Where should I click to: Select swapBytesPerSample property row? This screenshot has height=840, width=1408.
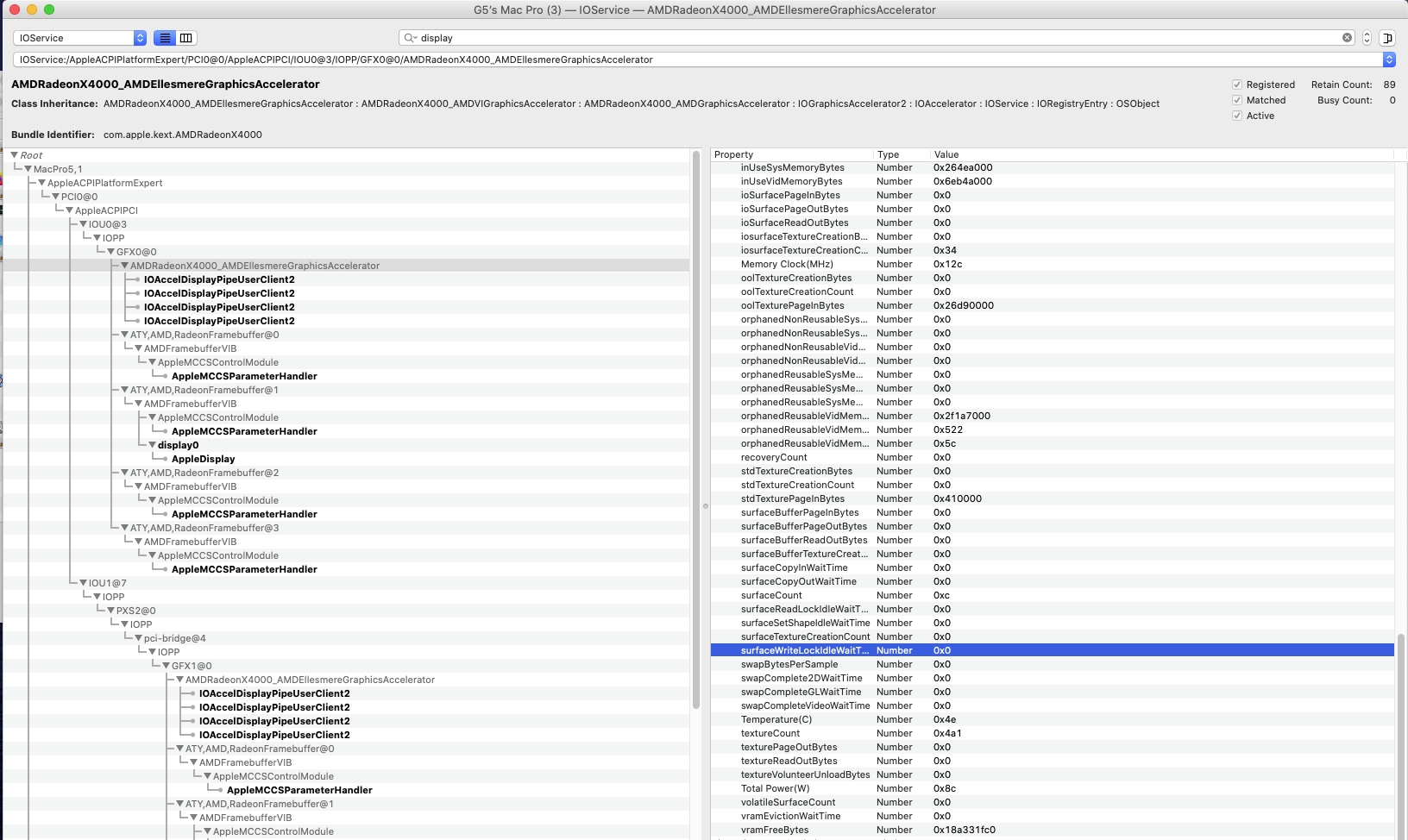pos(1052,664)
